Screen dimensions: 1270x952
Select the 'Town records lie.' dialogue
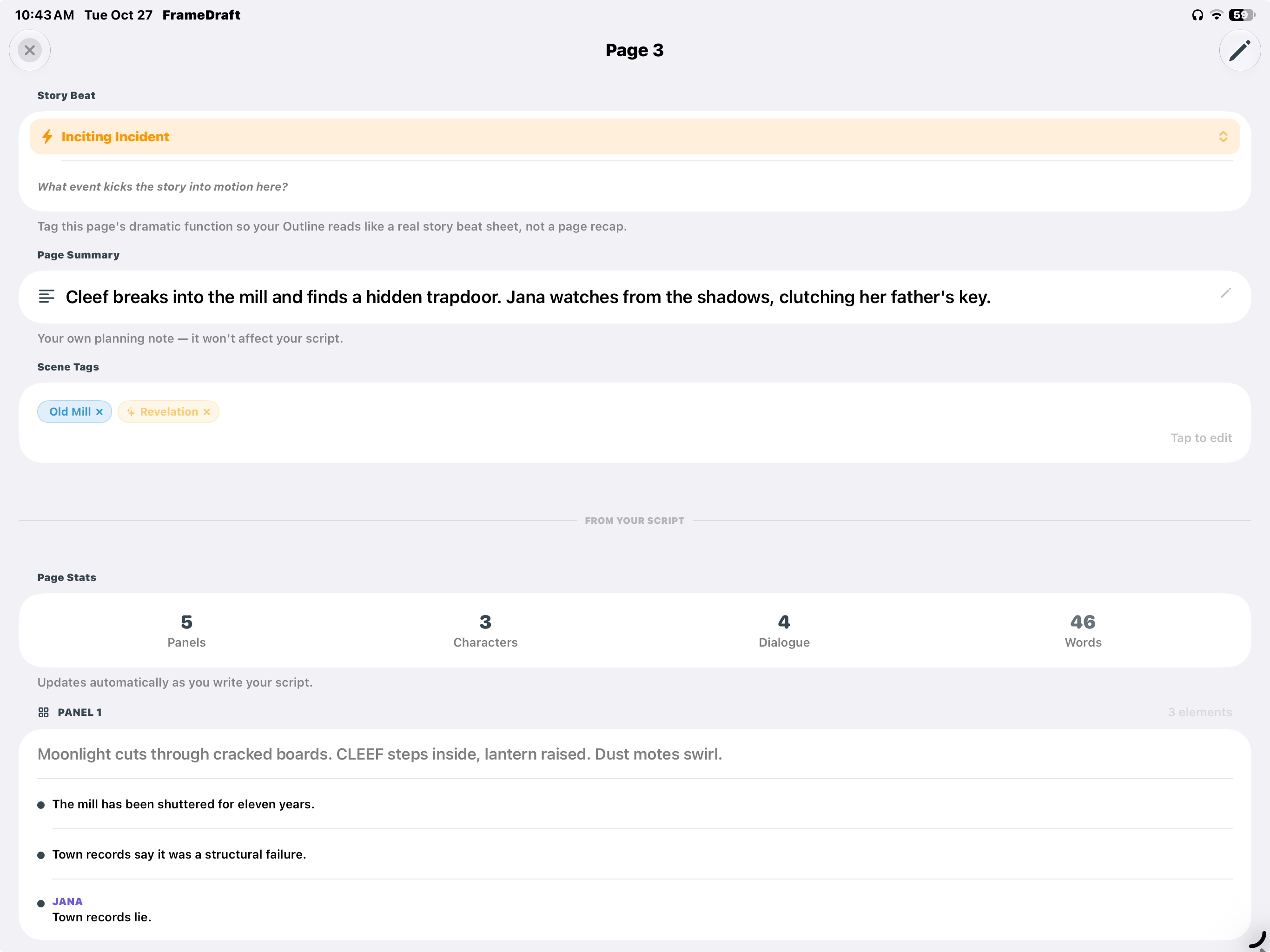pos(102,917)
